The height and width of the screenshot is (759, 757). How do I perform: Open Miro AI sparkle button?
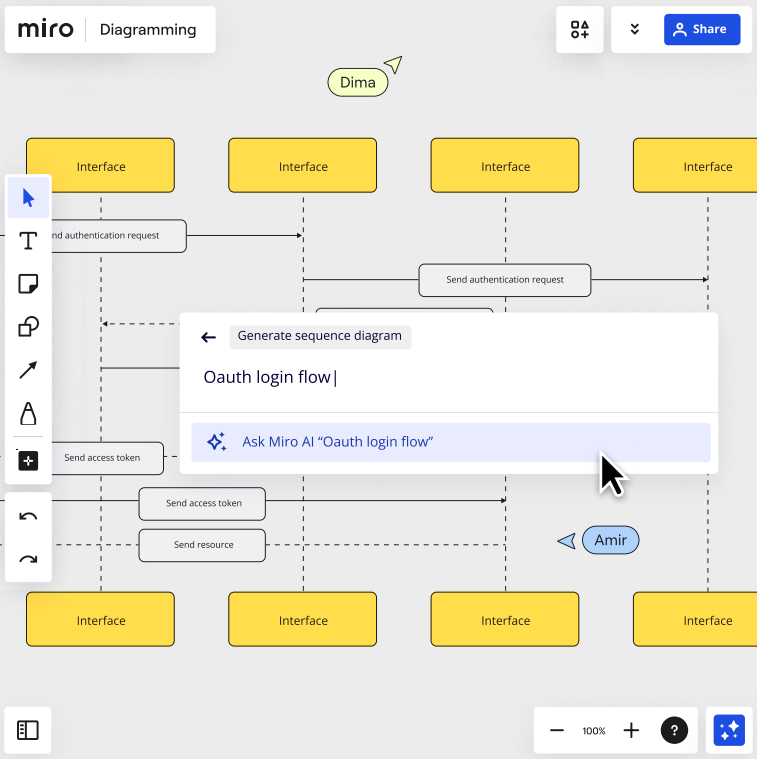point(729,730)
